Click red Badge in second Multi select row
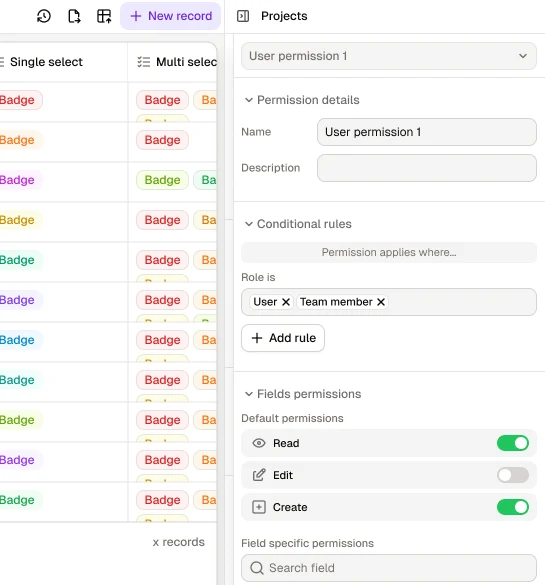545x585 pixels. pyautogui.click(x=162, y=140)
